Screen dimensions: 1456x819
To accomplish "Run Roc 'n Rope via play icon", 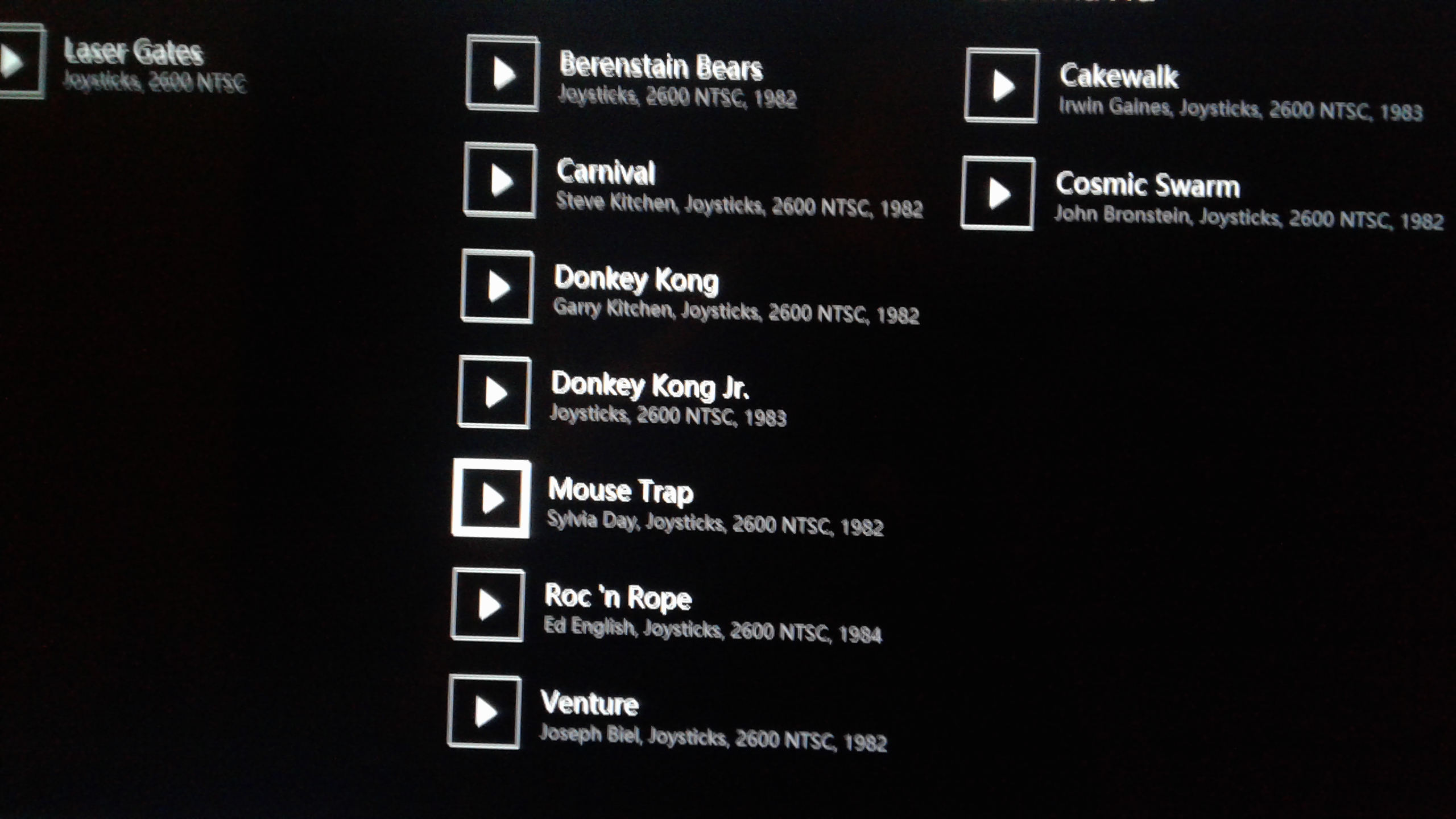I will click(488, 605).
